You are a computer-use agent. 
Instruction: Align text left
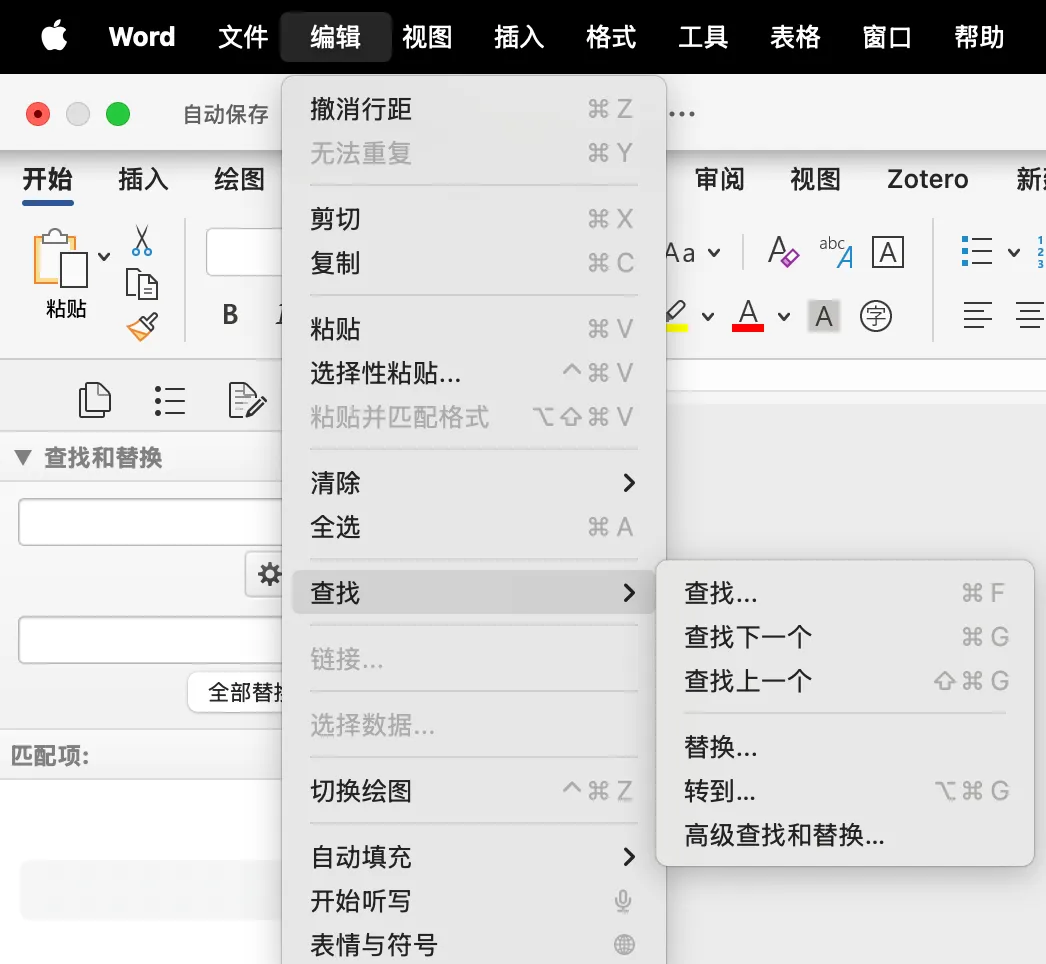click(977, 316)
